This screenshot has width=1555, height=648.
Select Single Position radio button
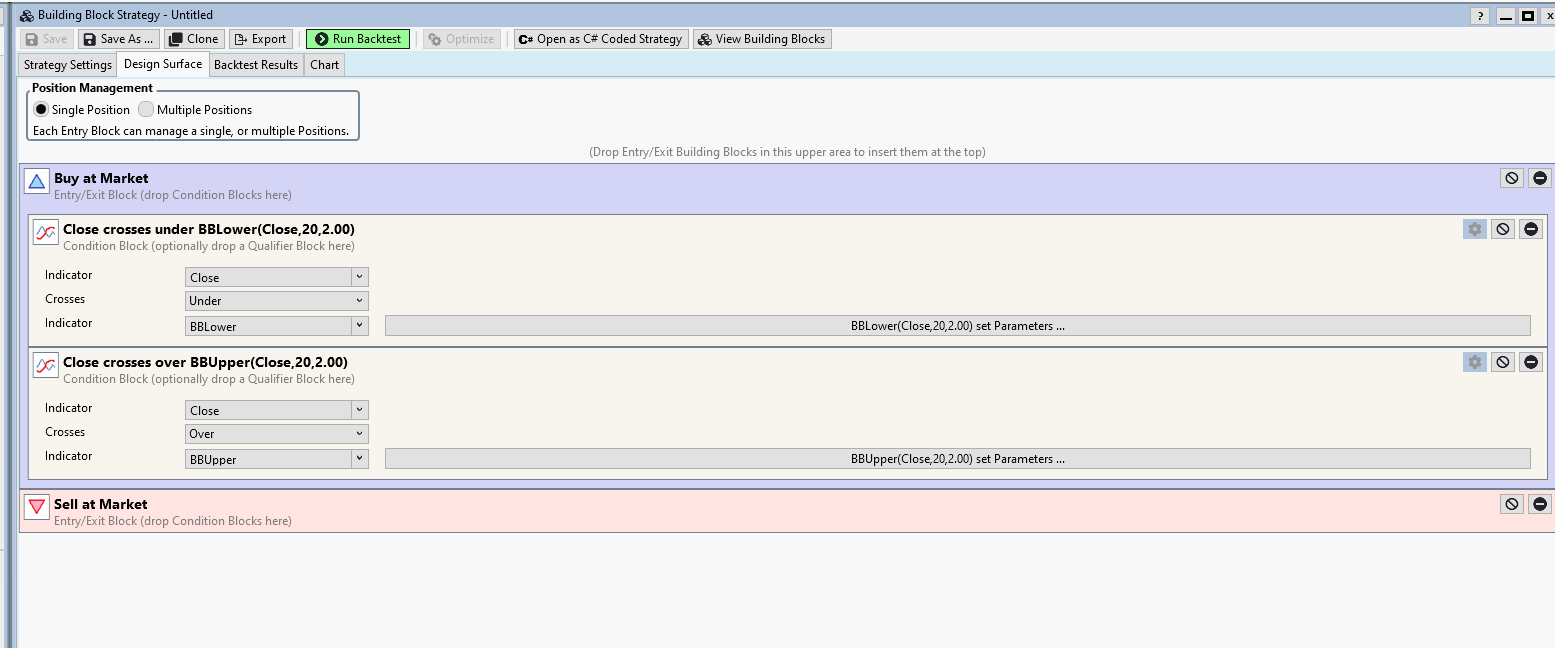(x=41, y=110)
